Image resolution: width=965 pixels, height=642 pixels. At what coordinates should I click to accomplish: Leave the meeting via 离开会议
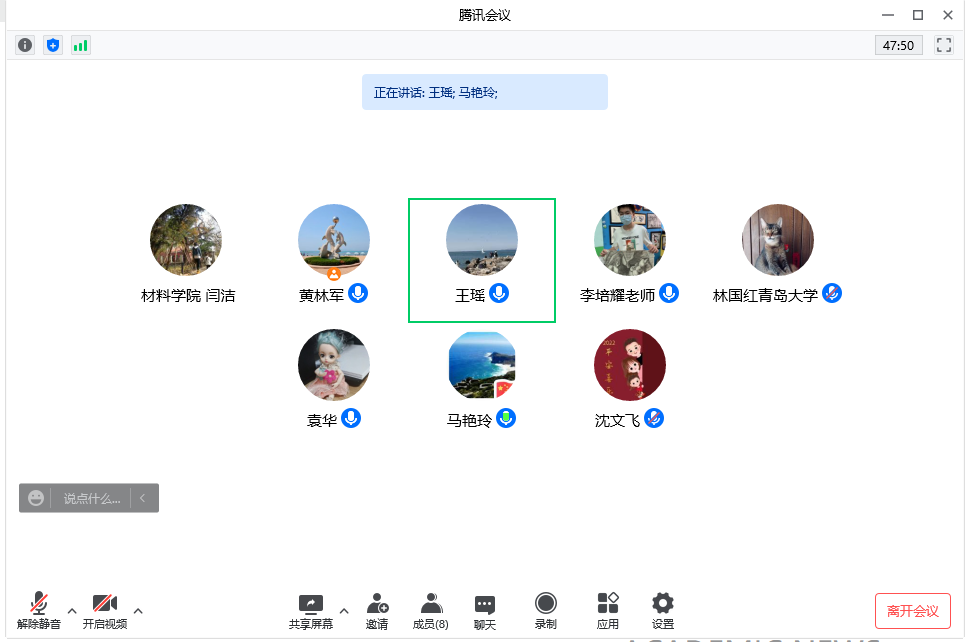pos(912,611)
